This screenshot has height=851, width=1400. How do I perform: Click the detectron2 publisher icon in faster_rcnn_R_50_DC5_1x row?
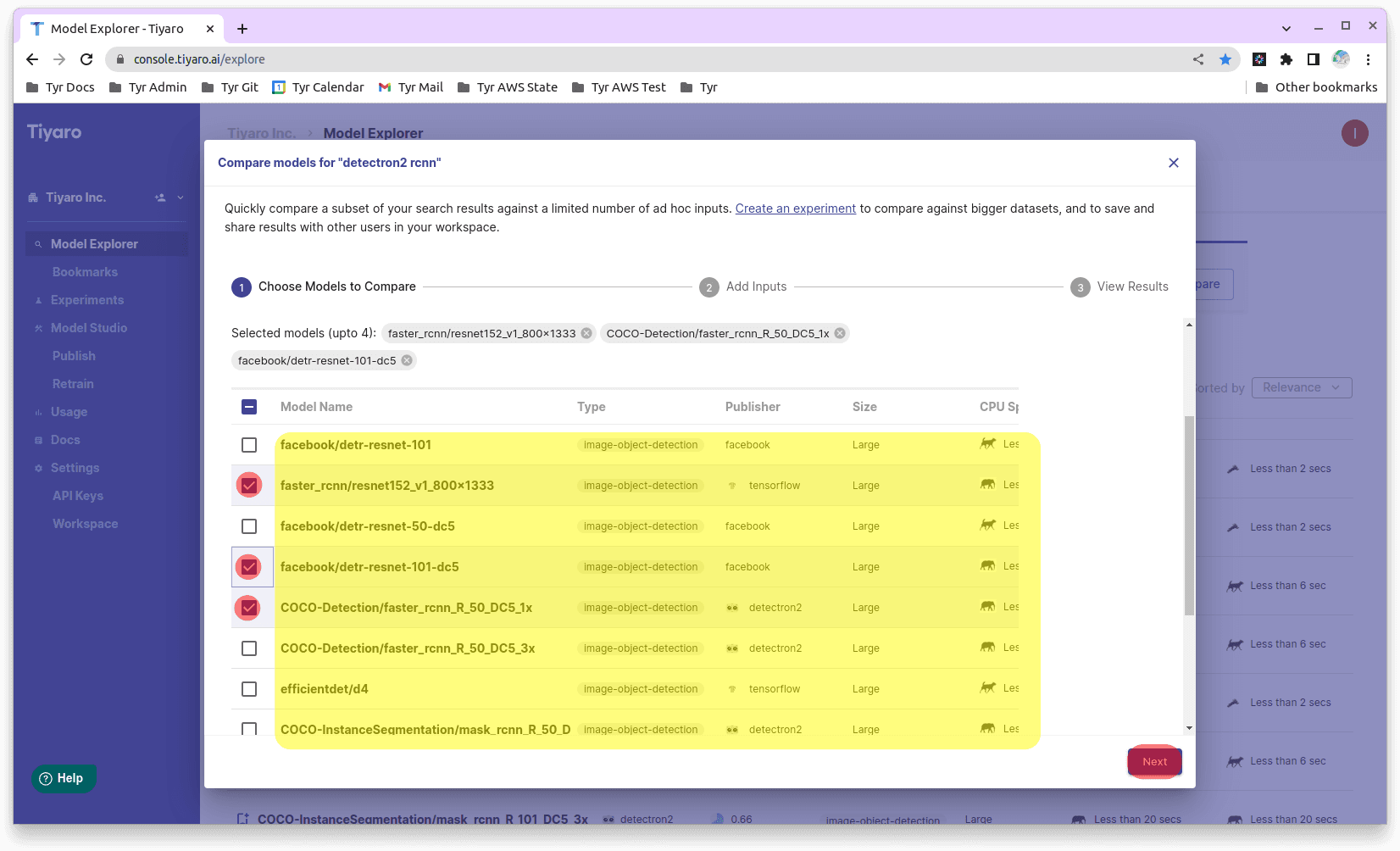(x=732, y=608)
